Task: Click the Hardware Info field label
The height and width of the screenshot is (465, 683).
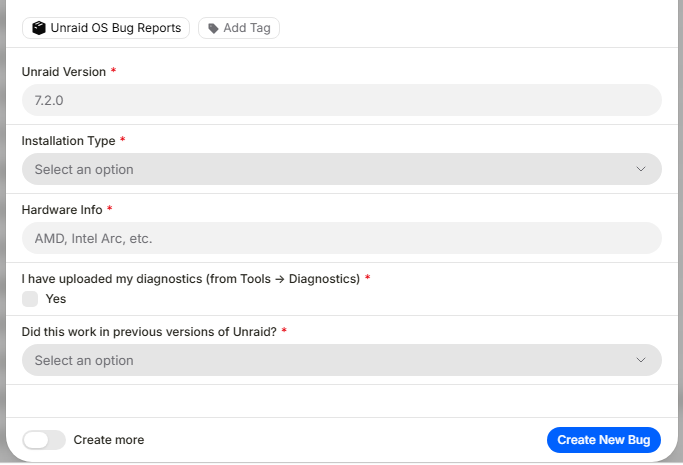Action: (x=62, y=210)
